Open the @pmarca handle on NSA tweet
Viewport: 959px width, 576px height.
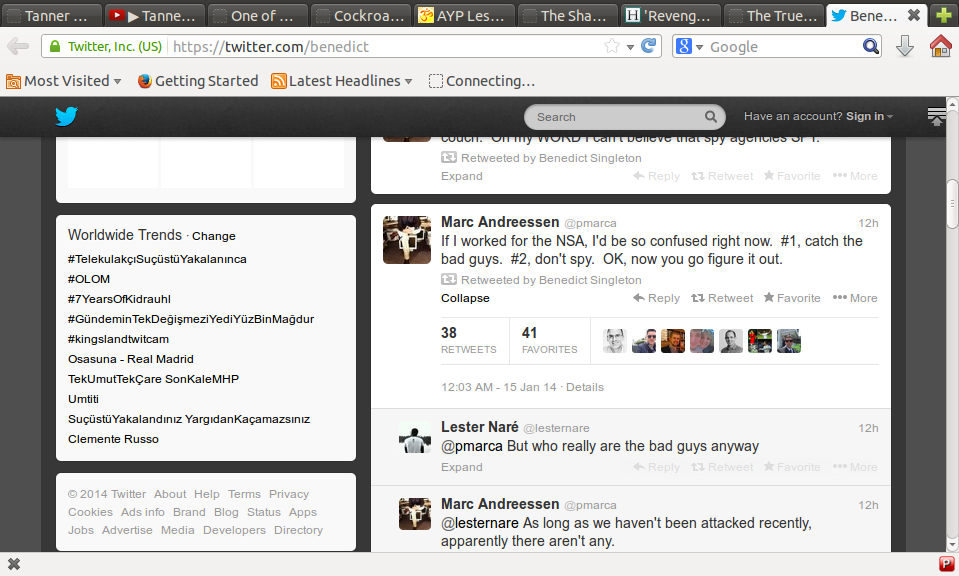[590, 223]
